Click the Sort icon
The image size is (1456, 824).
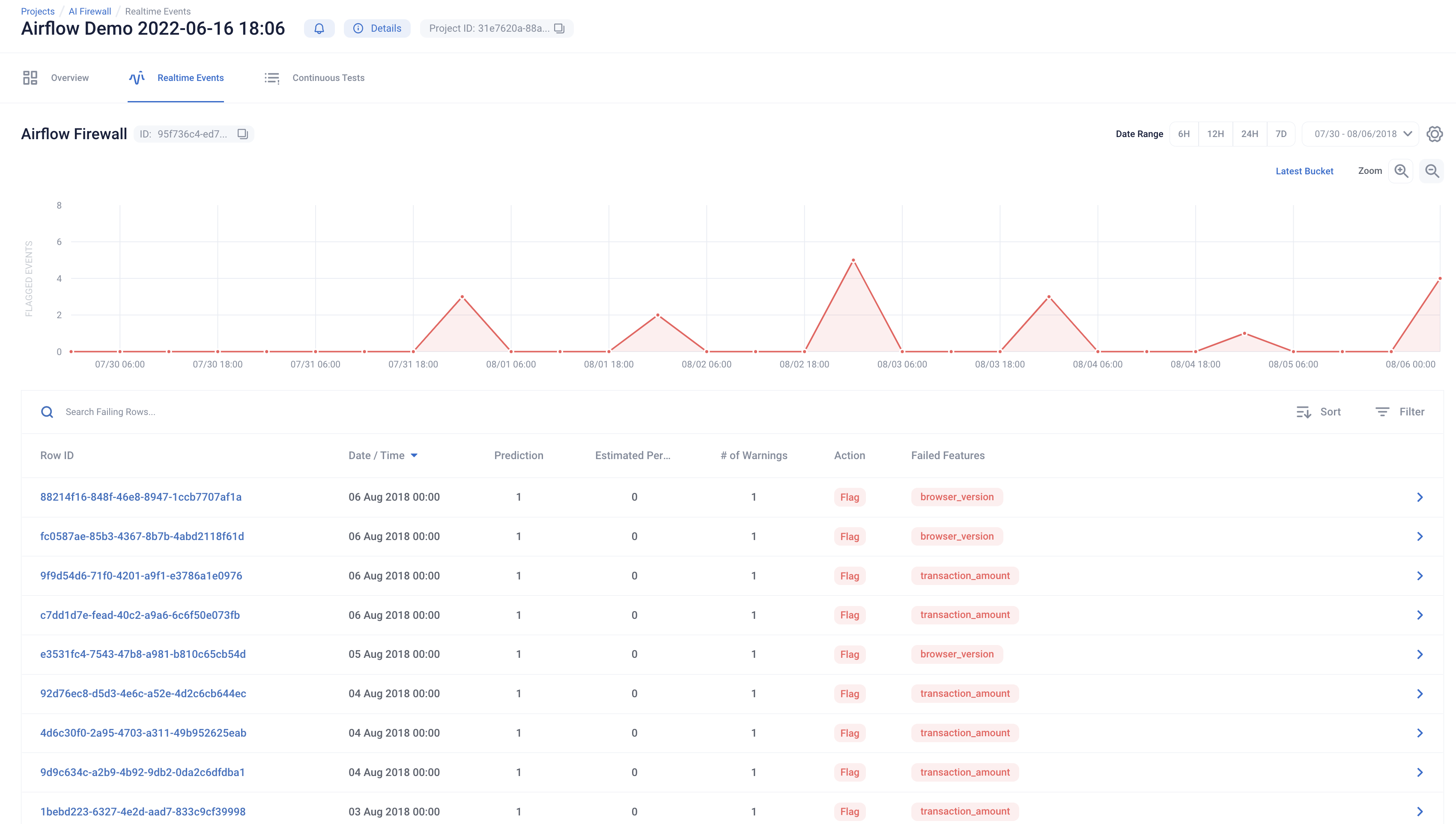pyautogui.click(x=1304, y=412)
